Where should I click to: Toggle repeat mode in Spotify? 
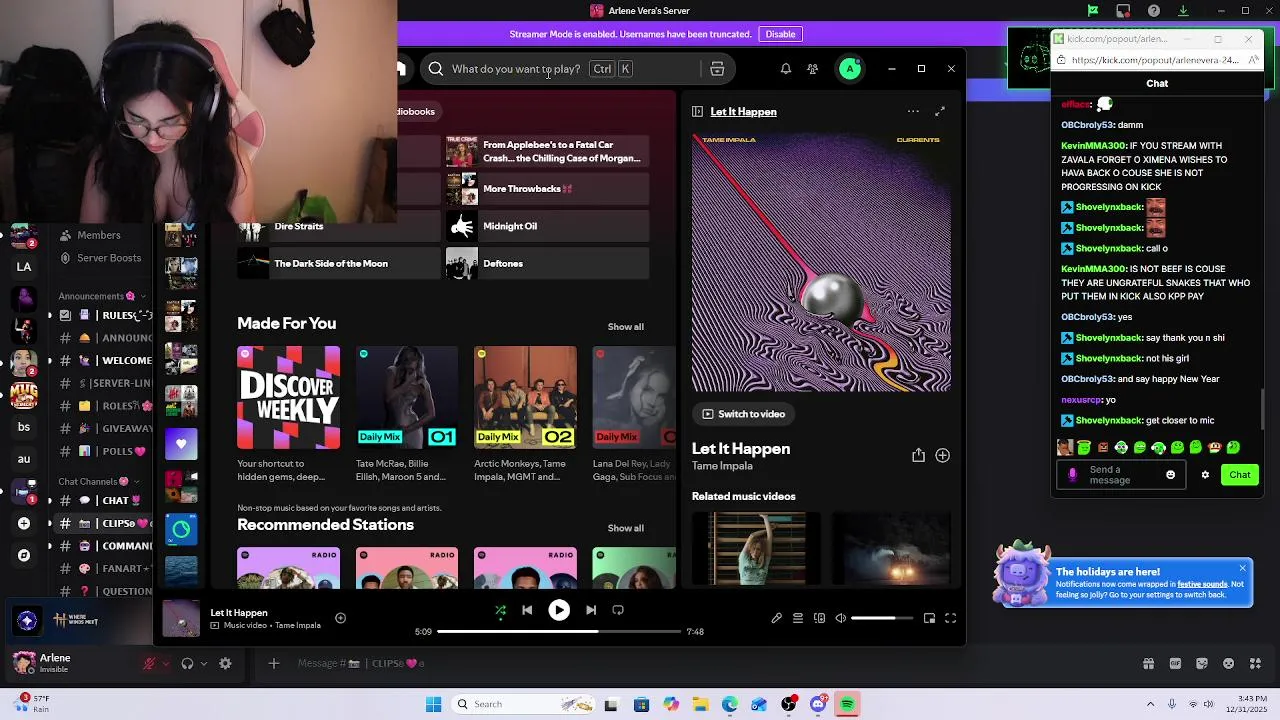[x=618, y=610]
